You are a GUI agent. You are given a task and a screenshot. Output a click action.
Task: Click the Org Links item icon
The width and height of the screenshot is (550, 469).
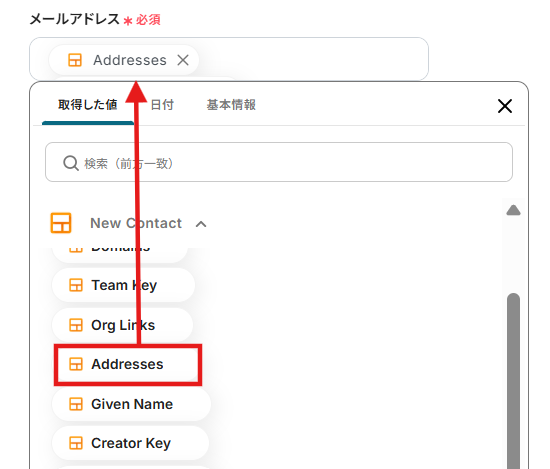click(x=76, y=325)
